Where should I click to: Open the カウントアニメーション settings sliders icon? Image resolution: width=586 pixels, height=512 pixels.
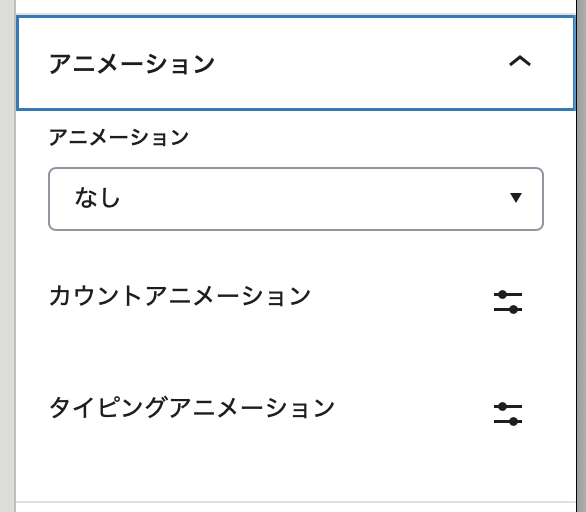(x=508, y=302)
